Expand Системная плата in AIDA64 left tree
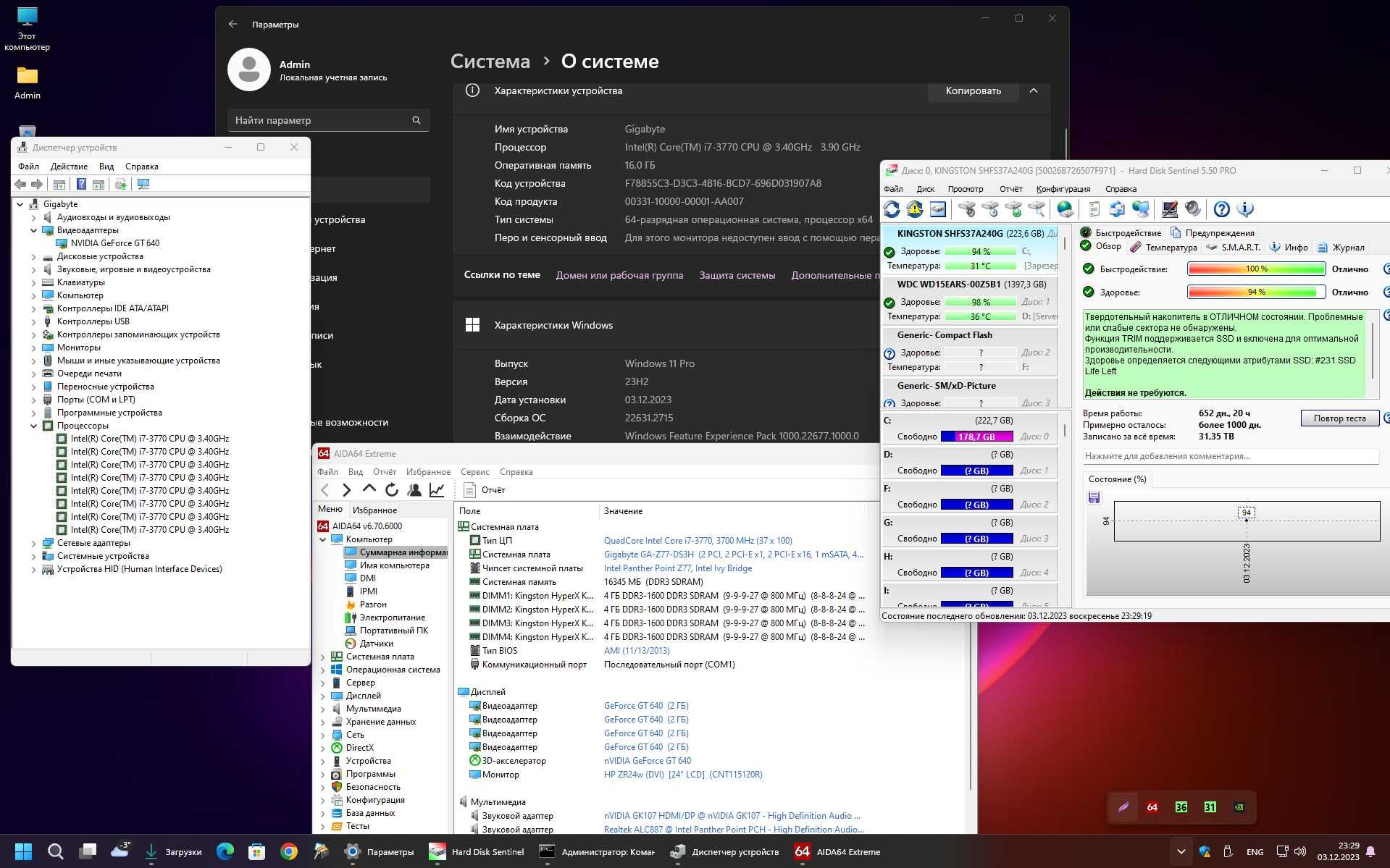The image size is (1390, 868). (x=323, y=657)
